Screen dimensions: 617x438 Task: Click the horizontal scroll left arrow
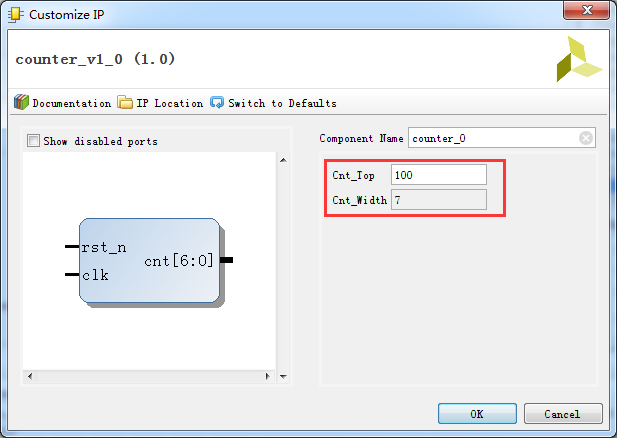[30, 376]
